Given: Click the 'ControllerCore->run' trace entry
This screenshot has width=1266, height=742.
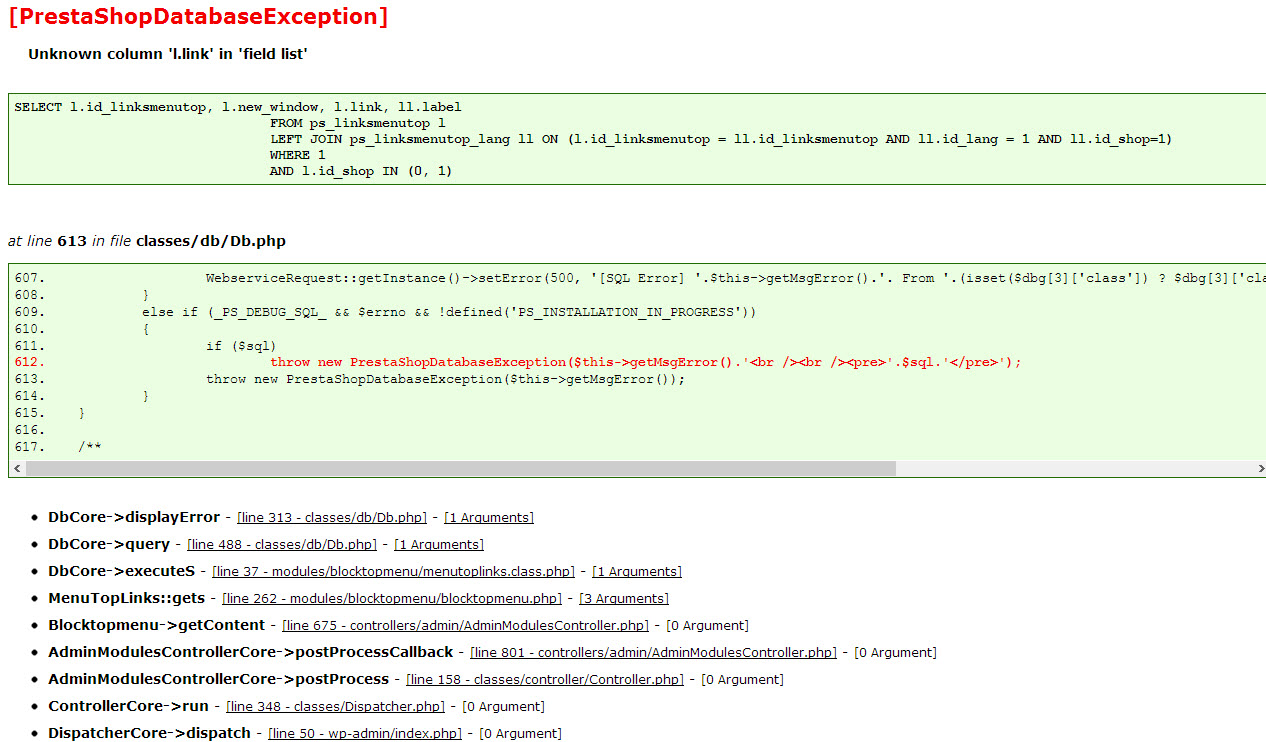Looking at the screenshot, I should point(129,706).
